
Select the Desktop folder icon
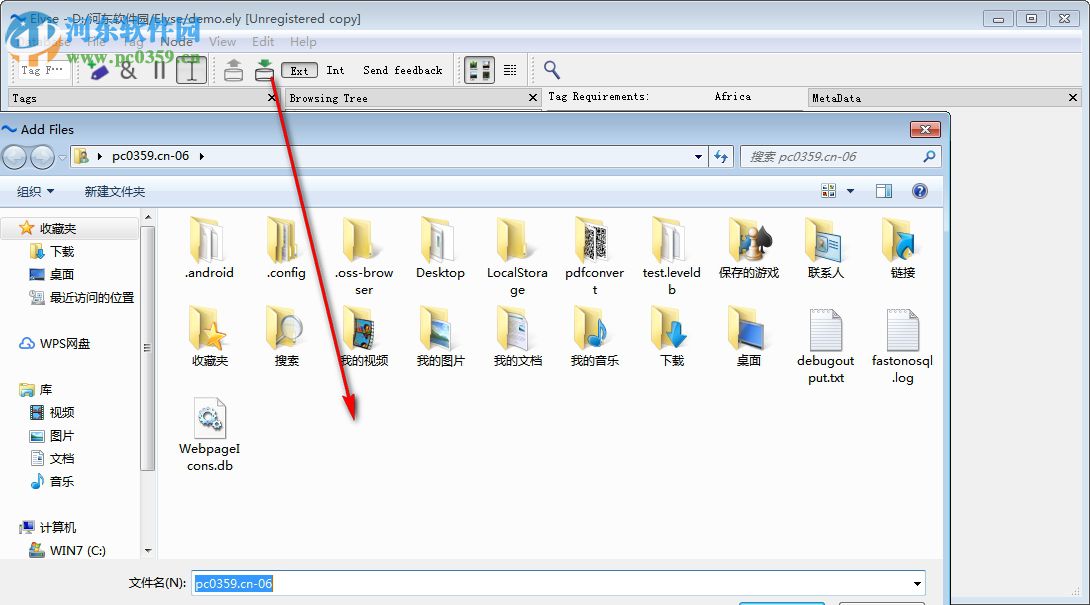(x=440, y=248)
